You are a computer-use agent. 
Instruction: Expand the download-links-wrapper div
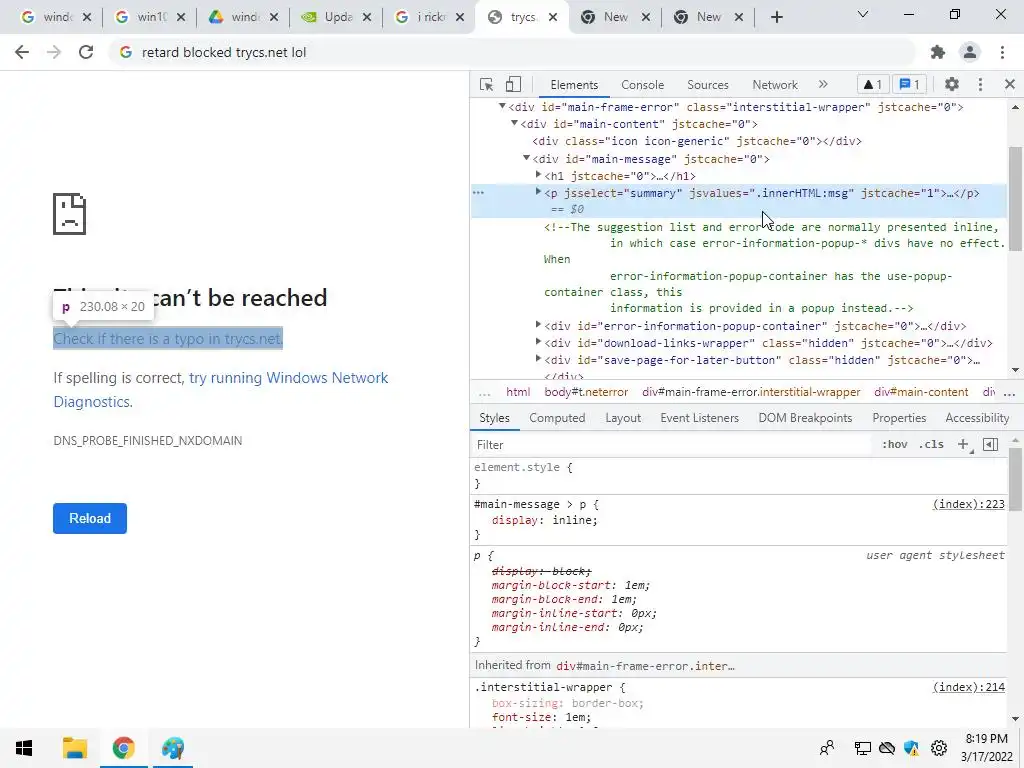(538, 341)
